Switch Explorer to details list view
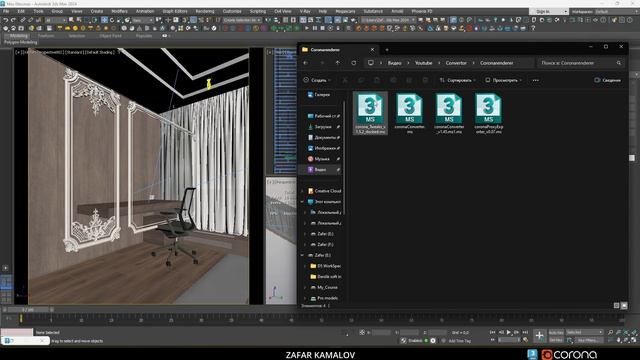This screenshot has height=360, width=640. [x=616, y=305]
